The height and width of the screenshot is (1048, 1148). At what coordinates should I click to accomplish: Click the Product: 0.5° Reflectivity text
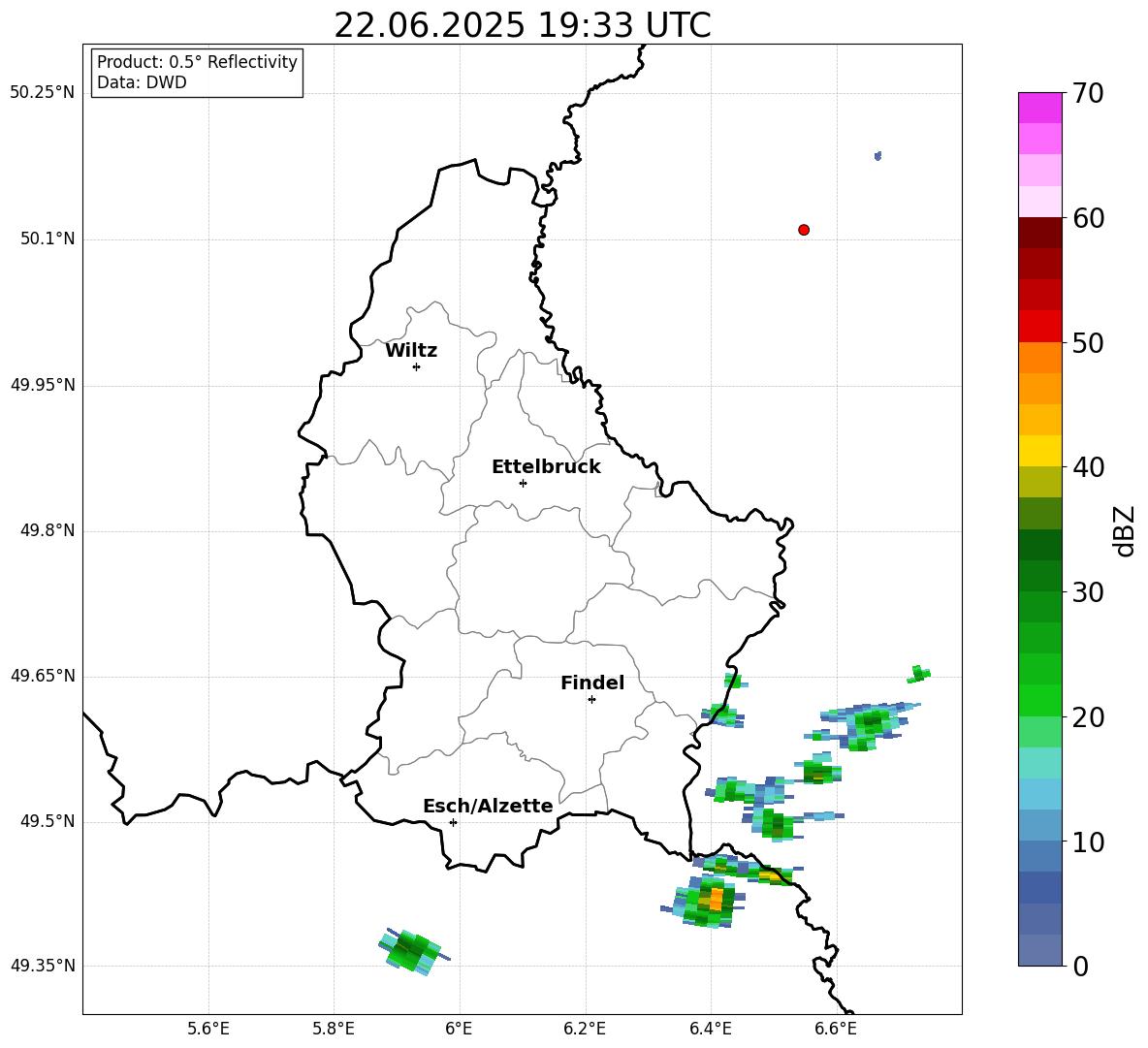pos(197,62)
